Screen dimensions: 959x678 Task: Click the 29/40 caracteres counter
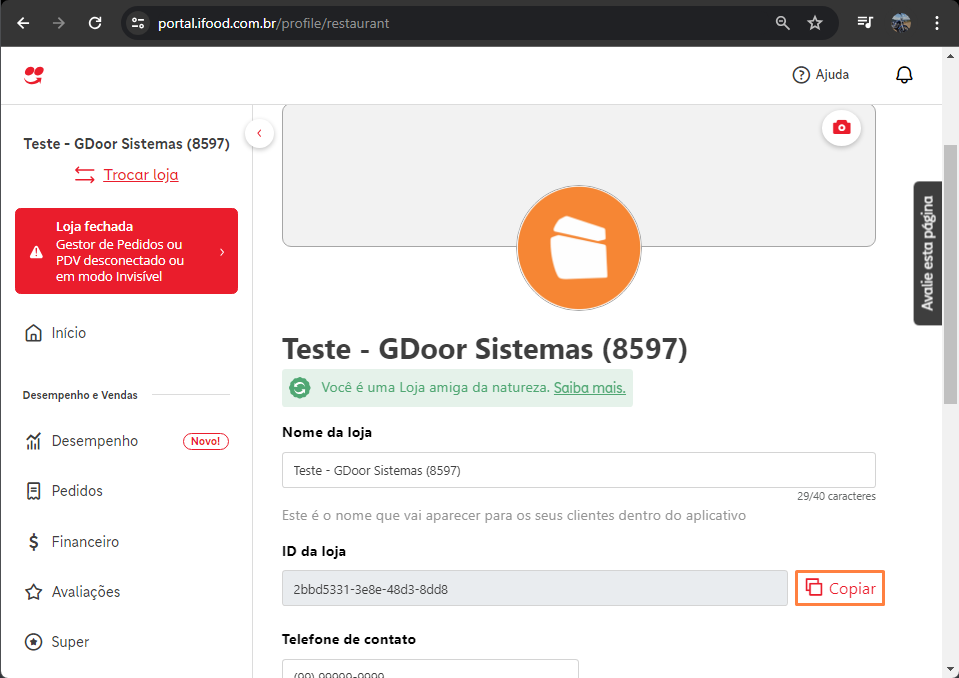click(x=836, y=496)
